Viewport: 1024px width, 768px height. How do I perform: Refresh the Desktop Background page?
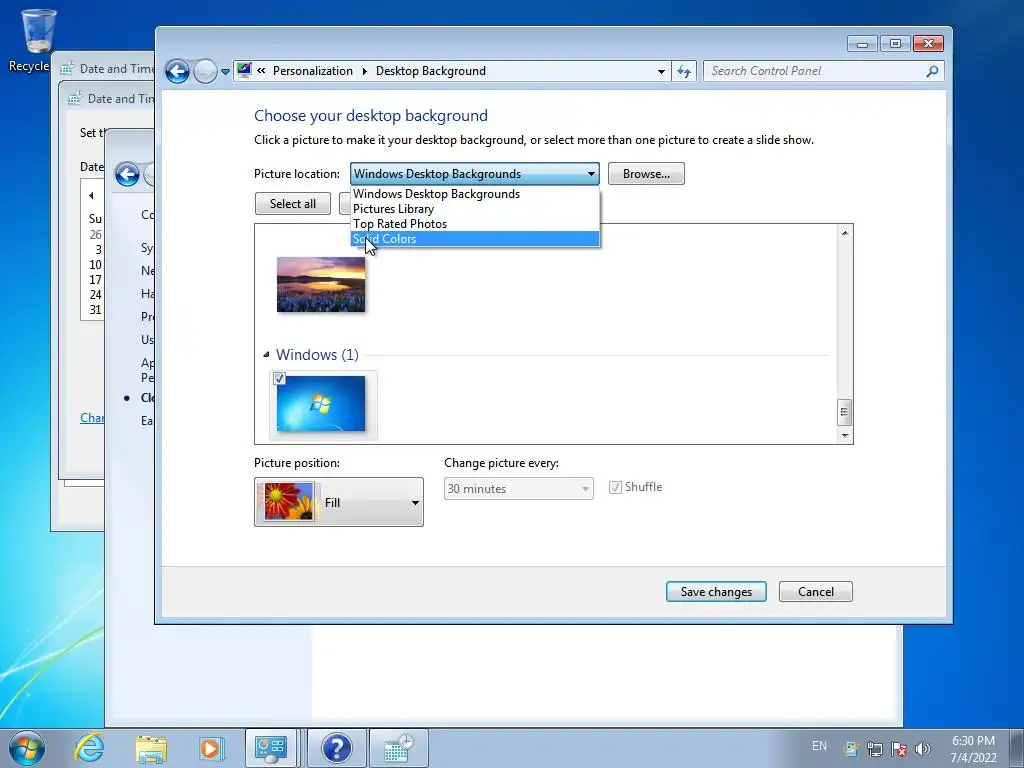[684, 71]
